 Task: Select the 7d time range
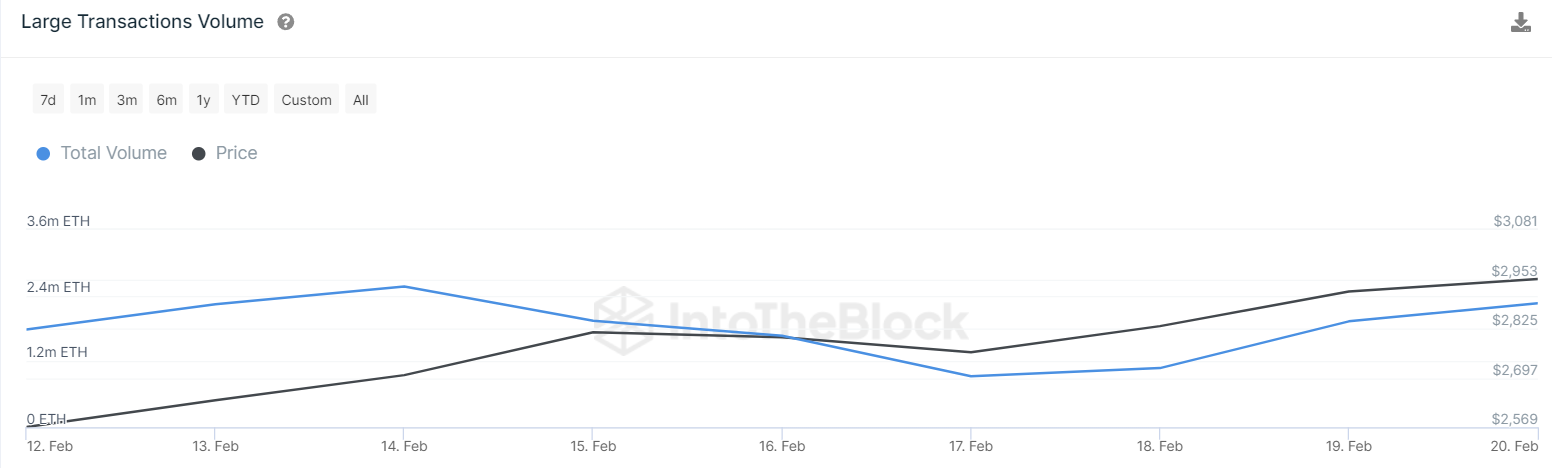coord(47,100)
